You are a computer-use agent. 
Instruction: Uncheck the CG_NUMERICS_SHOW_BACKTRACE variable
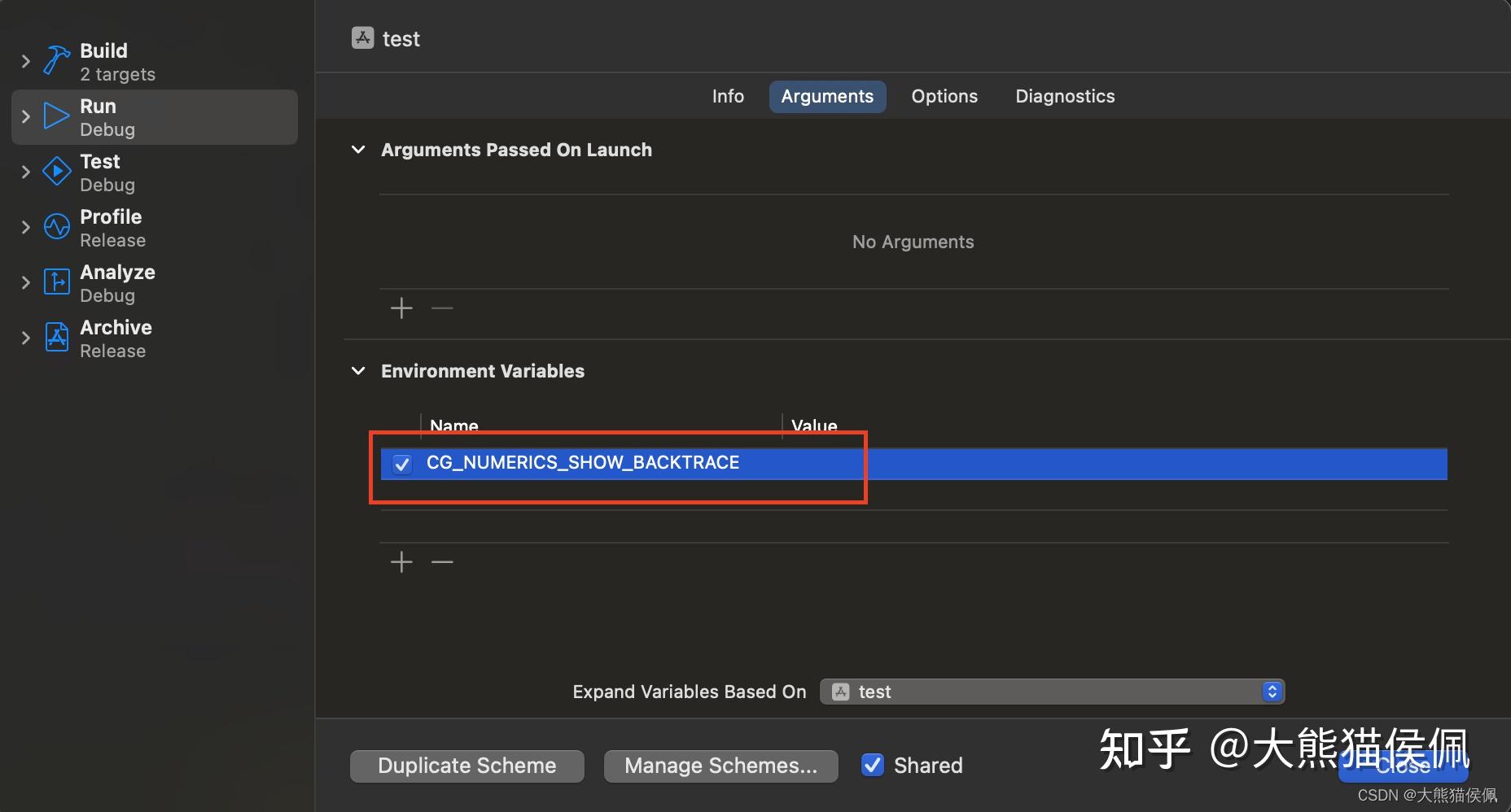click(x=402, y=464)
